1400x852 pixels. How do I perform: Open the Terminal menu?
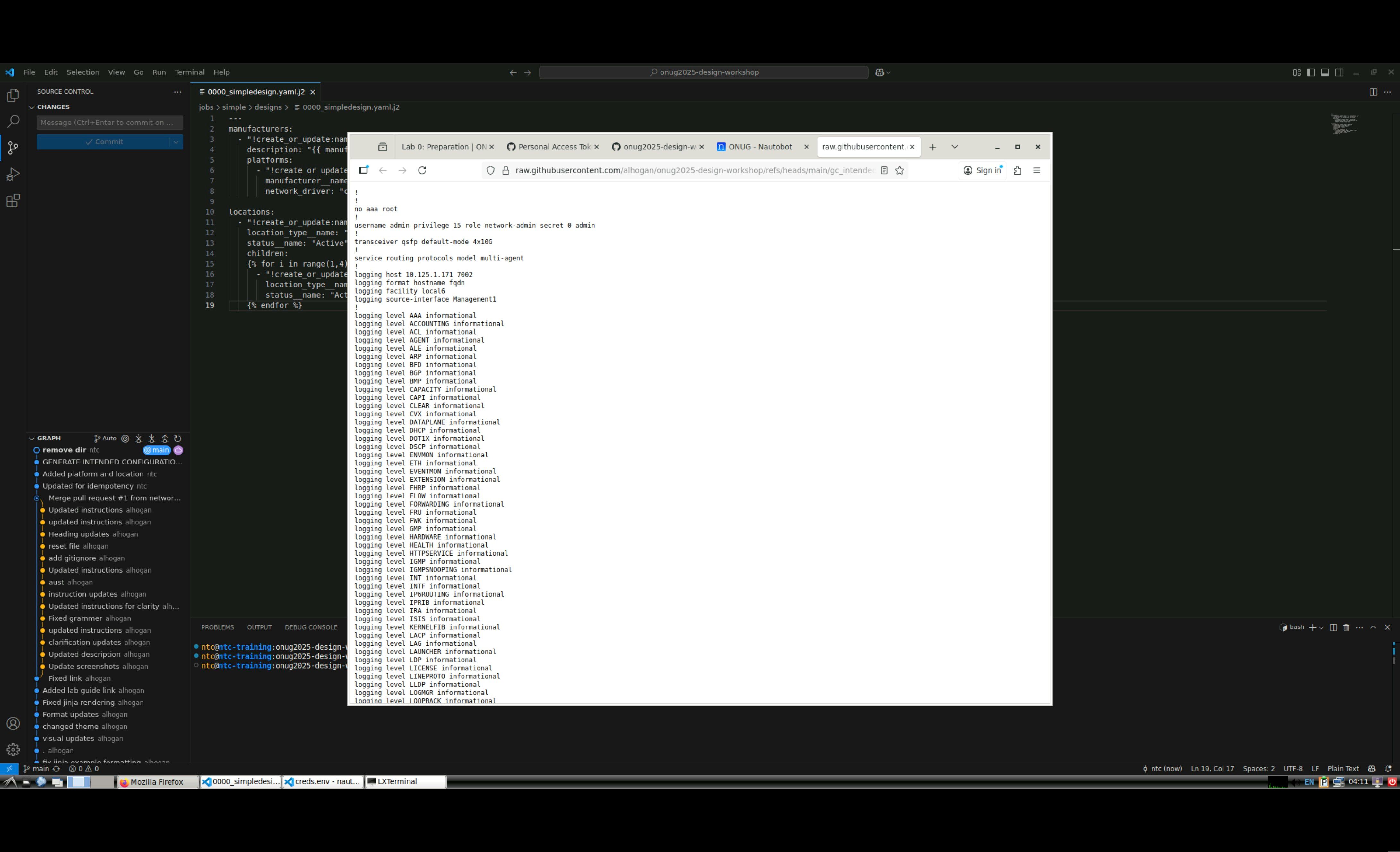pyautogui.click(x=189, y=73)
